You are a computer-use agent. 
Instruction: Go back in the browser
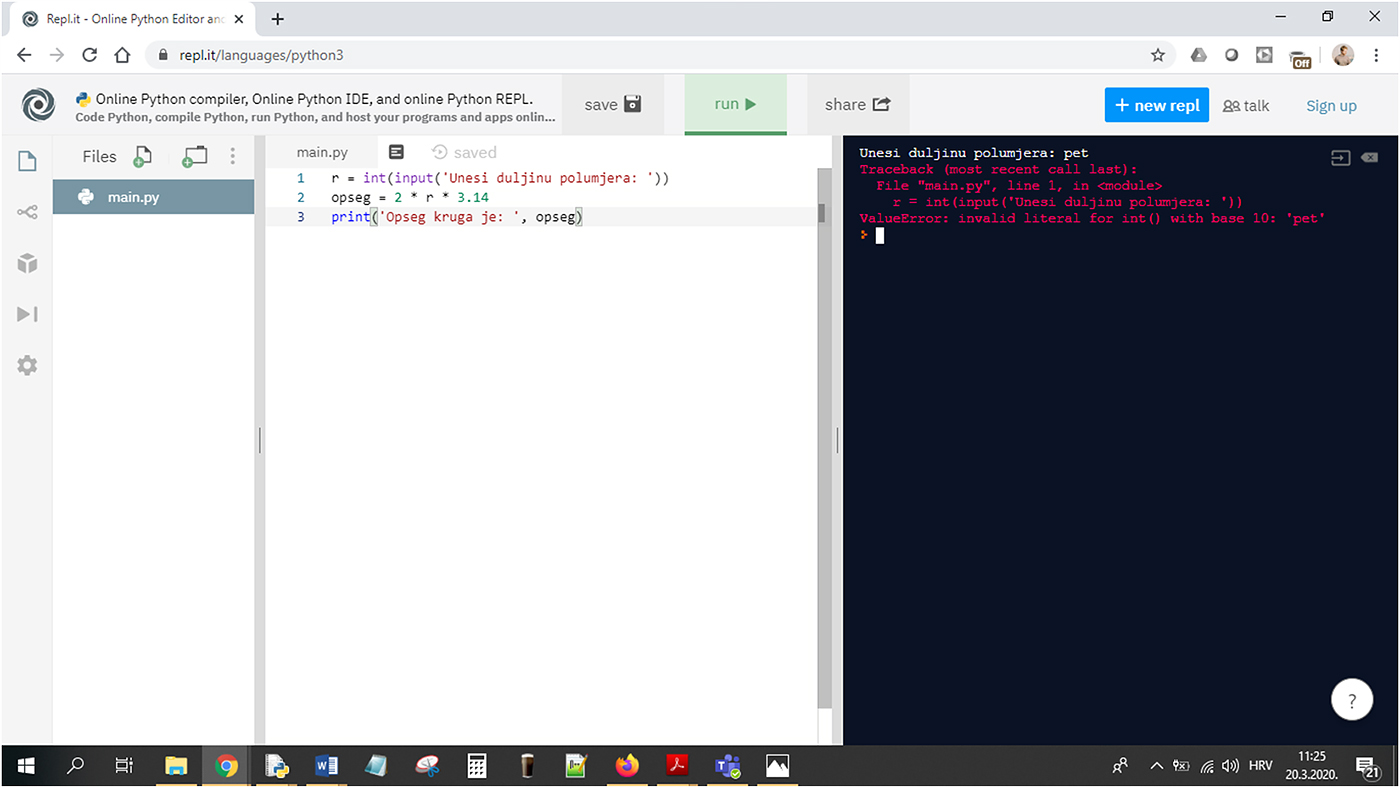coord(24,55)
